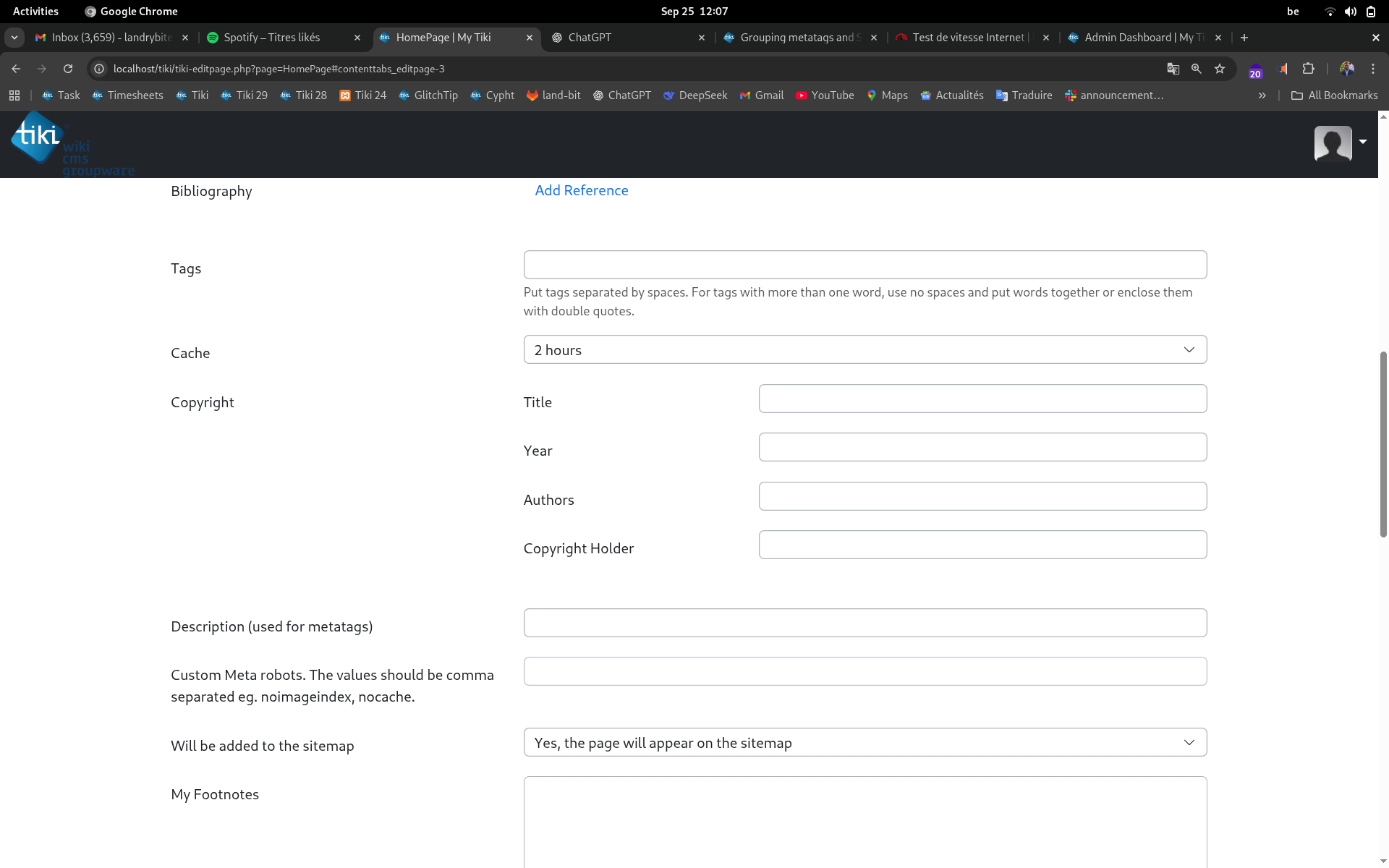
Task: Bookmark this page with the star
Action: pyautogui.click(x=1220, y=69)
